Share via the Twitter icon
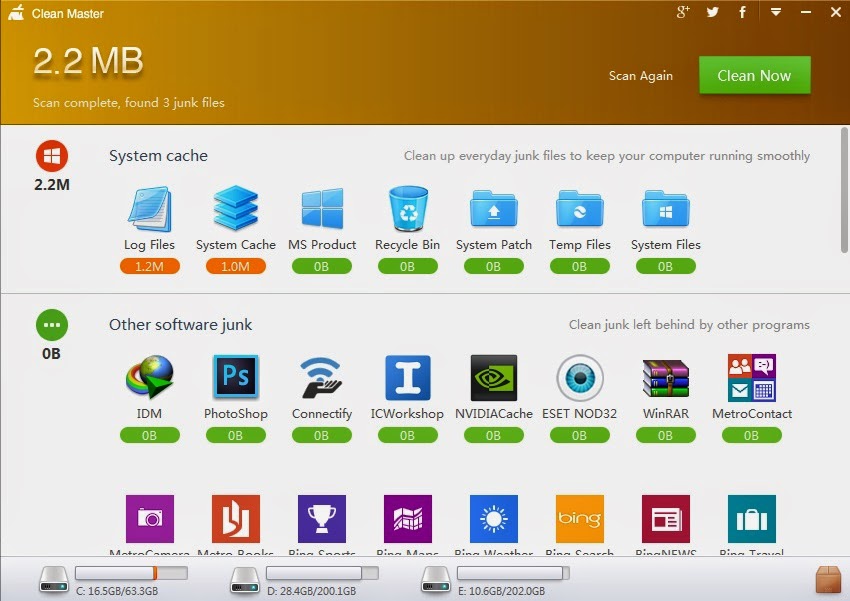Viewport: 850px width, 601px height. click(713, 12)
